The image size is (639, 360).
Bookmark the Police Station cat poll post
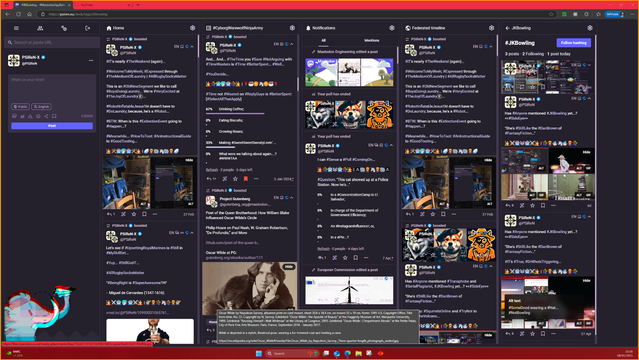coord(355,258)
